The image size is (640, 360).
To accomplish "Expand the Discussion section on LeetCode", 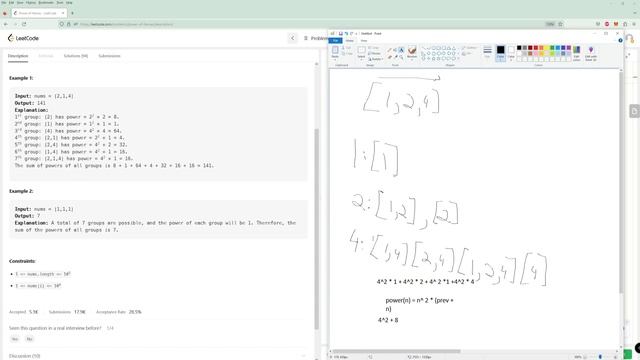I will [157, 356].
